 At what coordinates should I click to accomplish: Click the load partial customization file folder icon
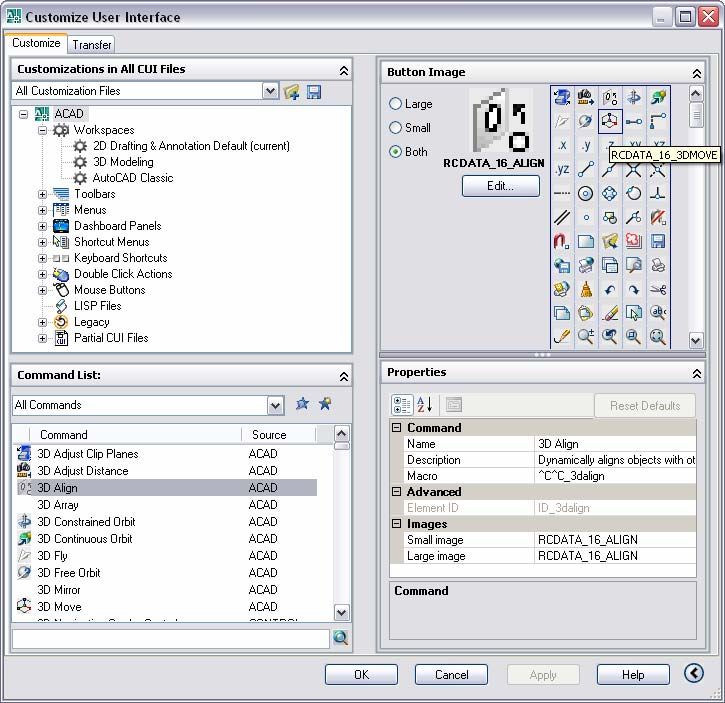pos(292,92)
